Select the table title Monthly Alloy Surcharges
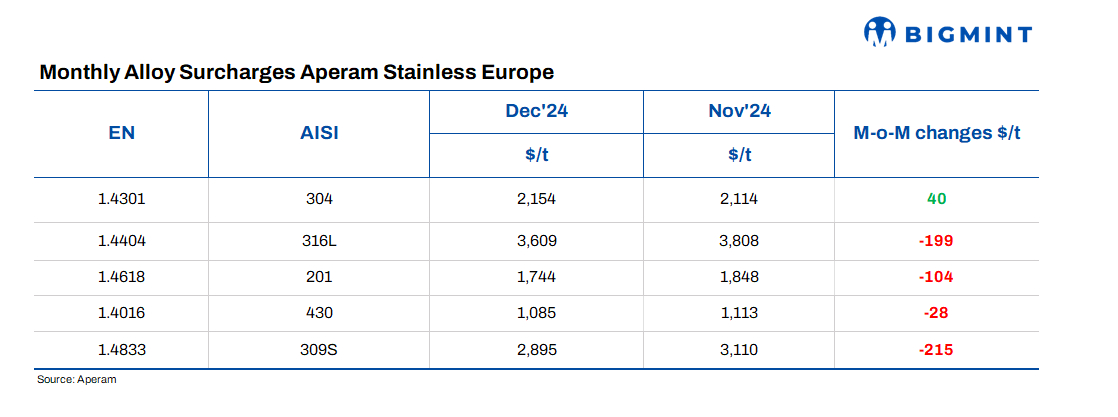Viewport: 1118px width, 417px height. coord(296,73)
